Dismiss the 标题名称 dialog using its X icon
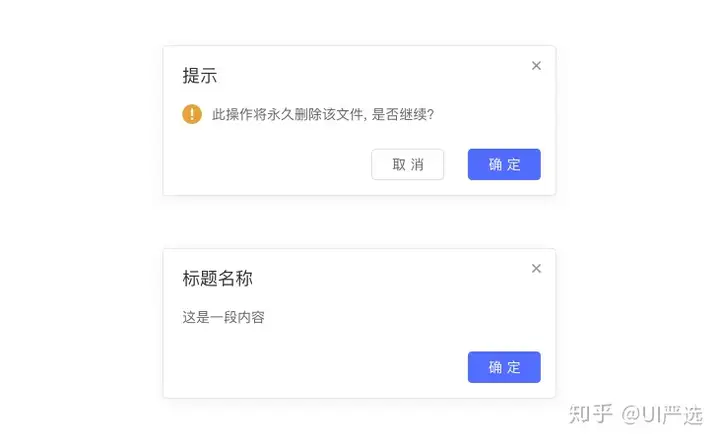This screenshot has height=444, width=720. click(536, 268)
